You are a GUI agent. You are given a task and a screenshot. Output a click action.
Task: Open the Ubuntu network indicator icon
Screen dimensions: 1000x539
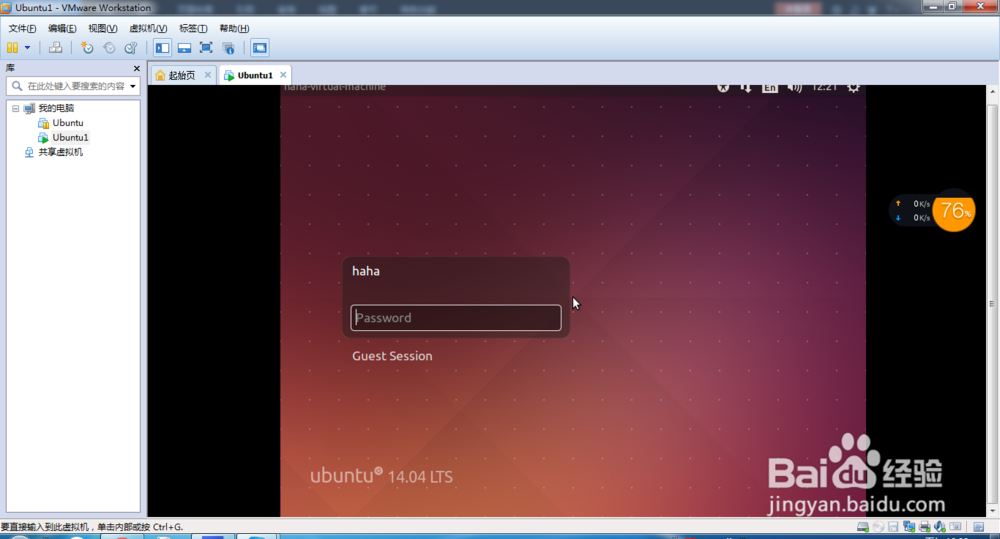click(746, 87)
